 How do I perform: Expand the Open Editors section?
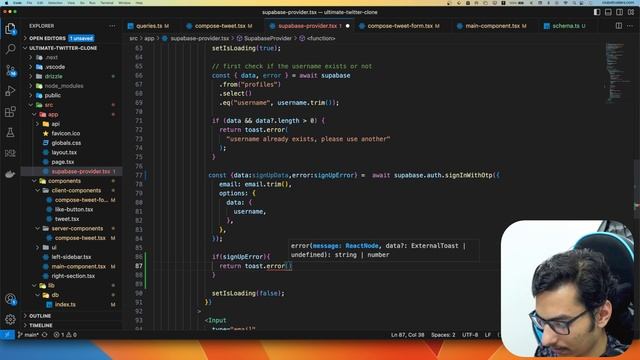coord(47,38)
